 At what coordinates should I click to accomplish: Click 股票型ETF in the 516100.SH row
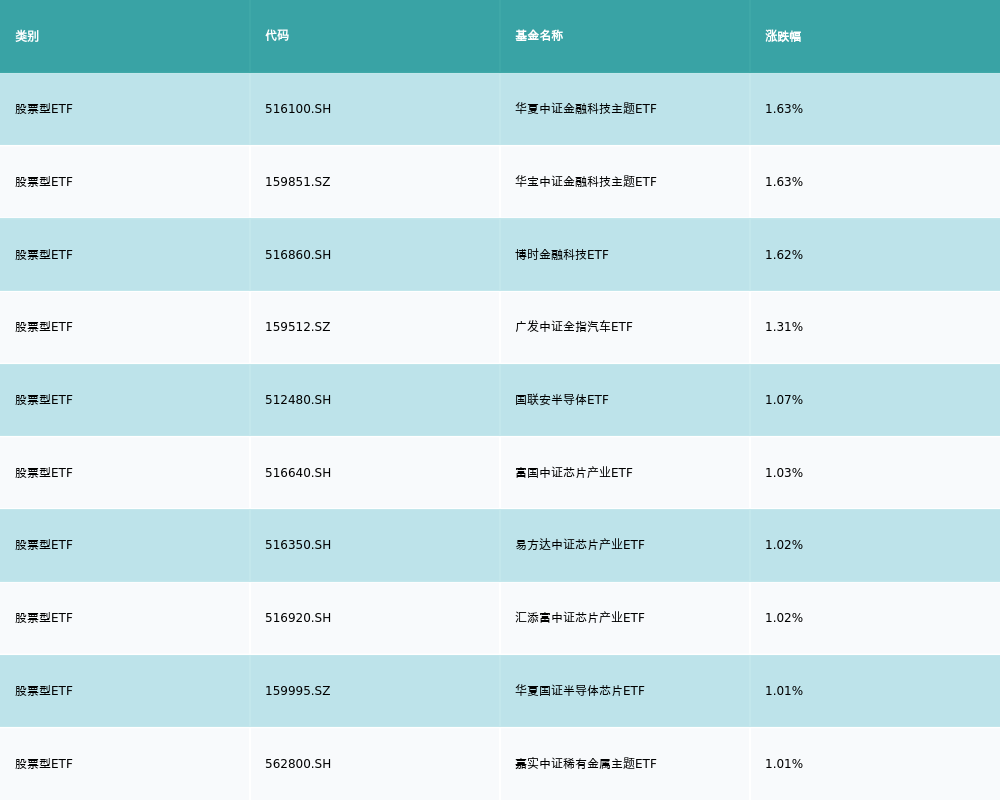pos(44,109)
